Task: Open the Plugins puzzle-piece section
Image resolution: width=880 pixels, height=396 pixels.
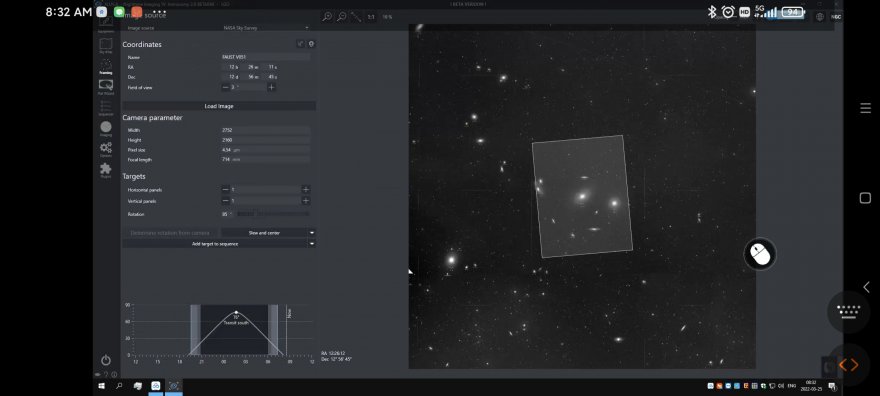Action: [x=106, y=170]
